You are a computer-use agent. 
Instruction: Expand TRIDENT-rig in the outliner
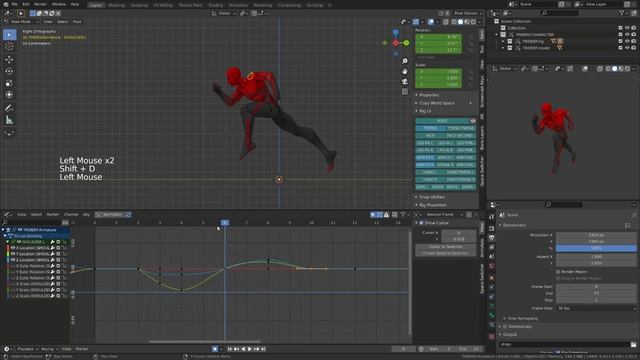(504, 41)
